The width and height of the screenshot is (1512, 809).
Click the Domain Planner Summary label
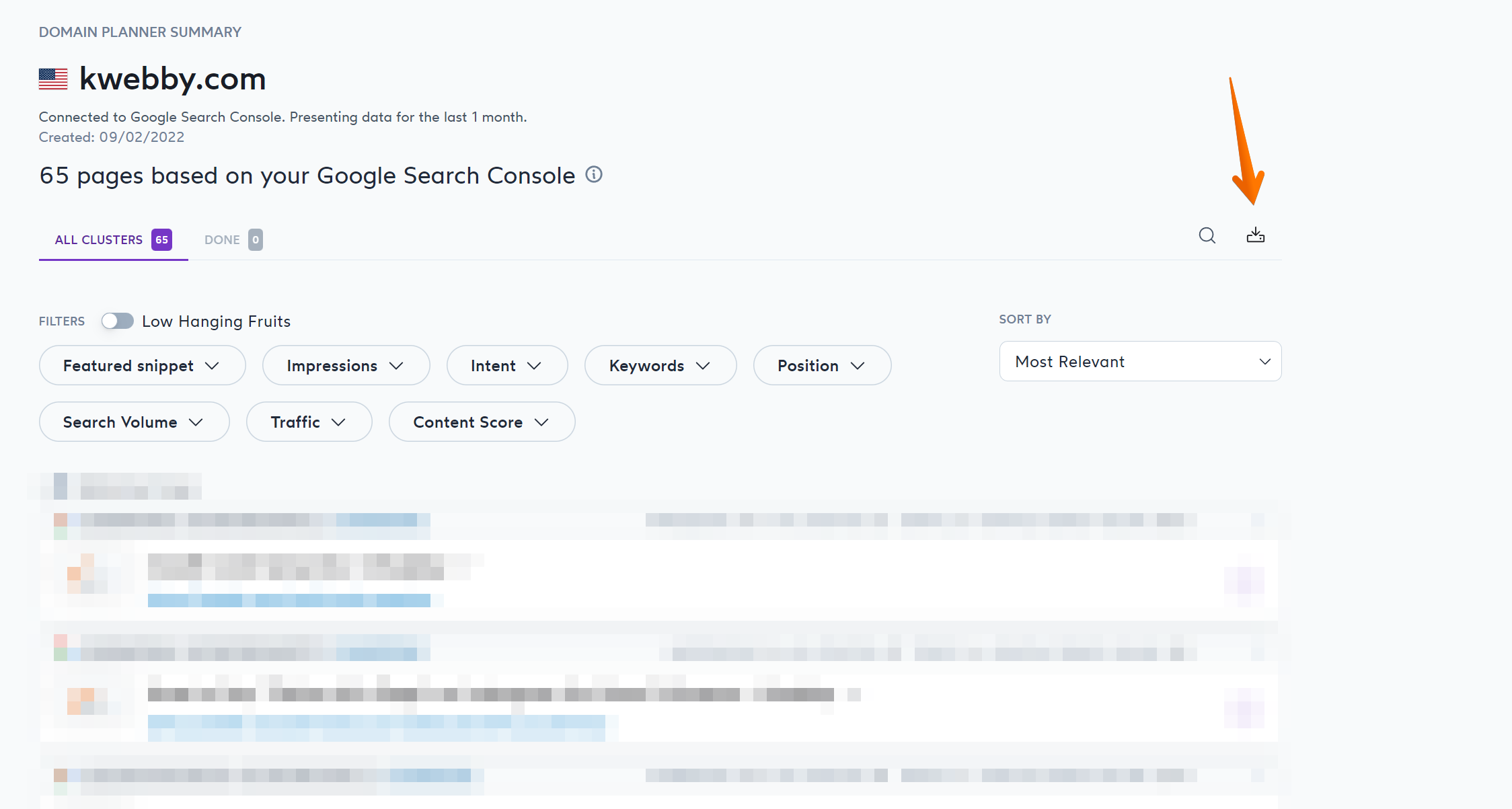click(x=140, y=32)
